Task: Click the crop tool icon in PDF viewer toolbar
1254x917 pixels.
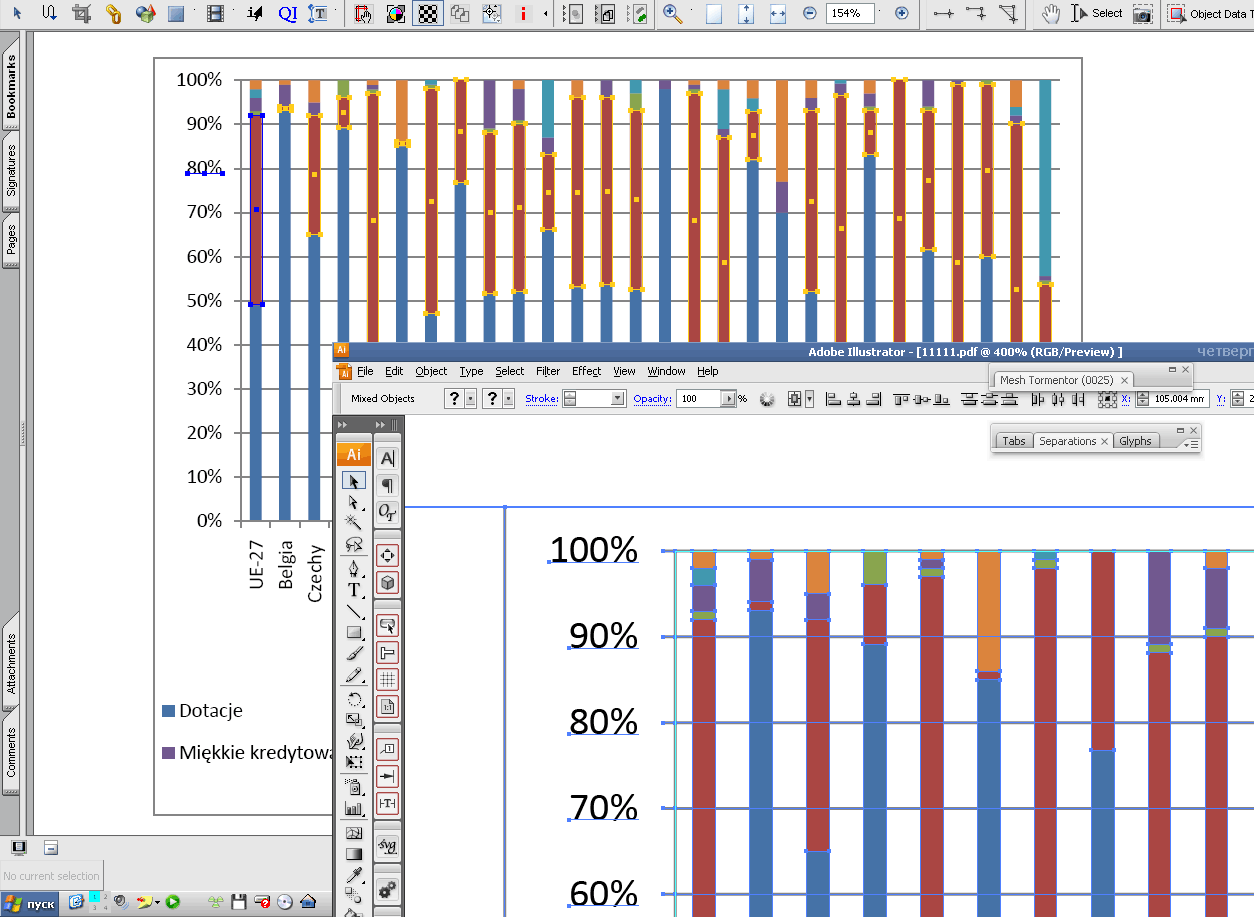Action: coord(82,13)
